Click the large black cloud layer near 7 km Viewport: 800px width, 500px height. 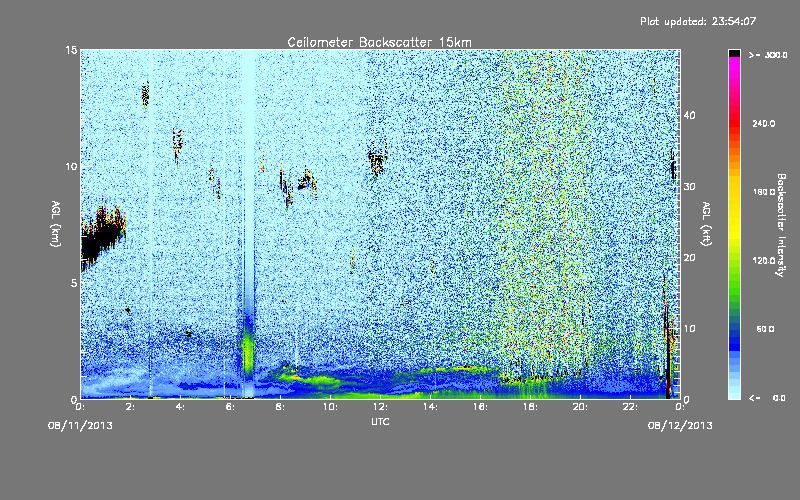click(102, 233)
